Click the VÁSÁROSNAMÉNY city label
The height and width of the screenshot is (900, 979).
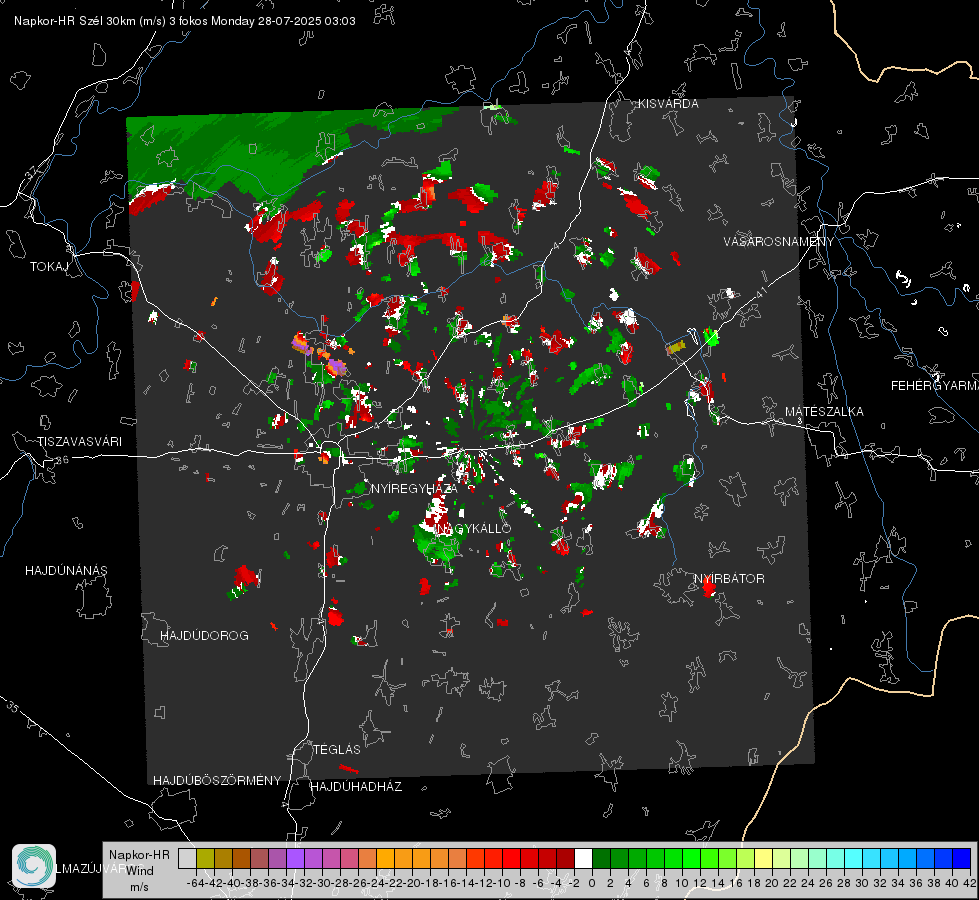pyautogui.click(x=779, y=241)
